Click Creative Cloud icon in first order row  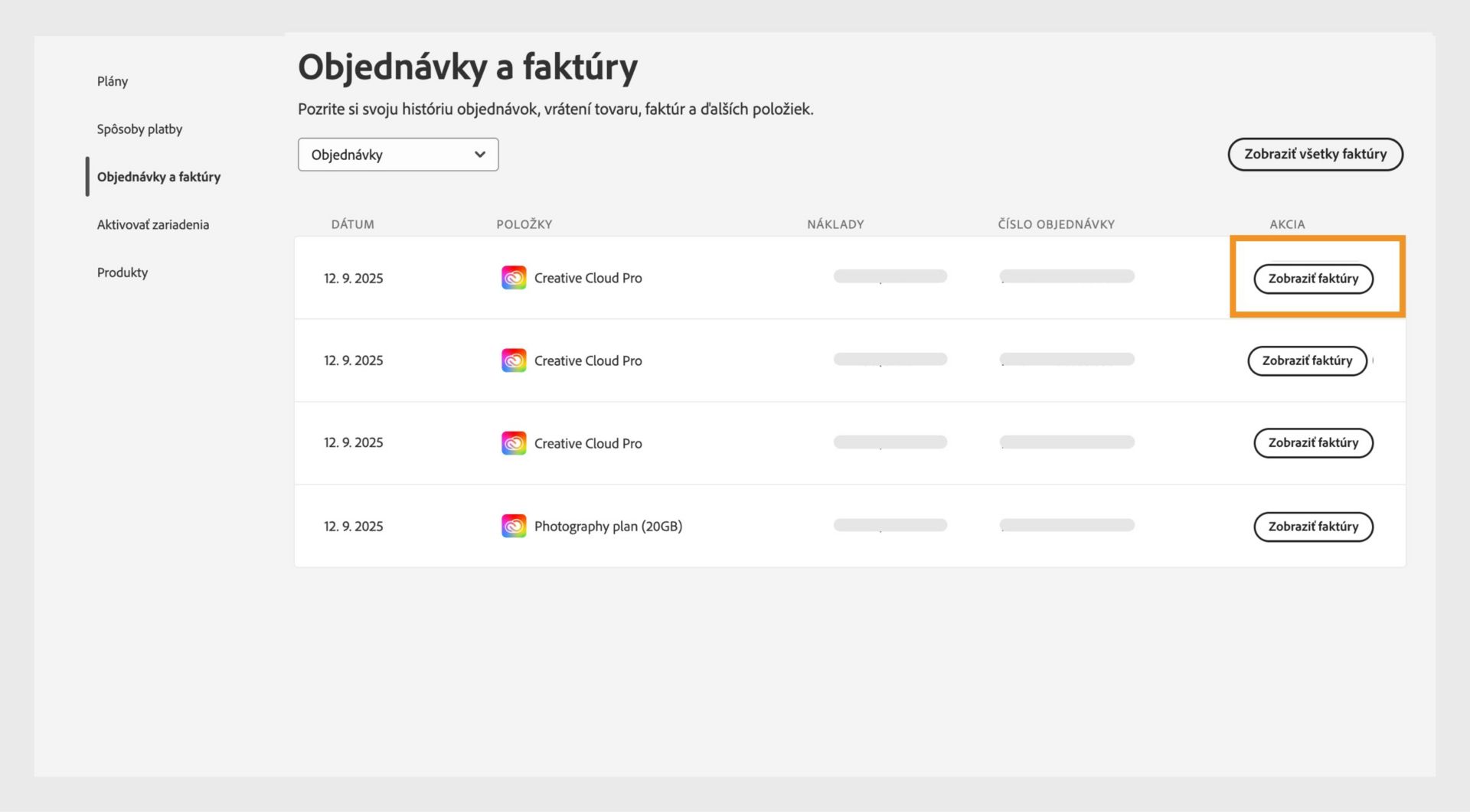pos(514,278)
